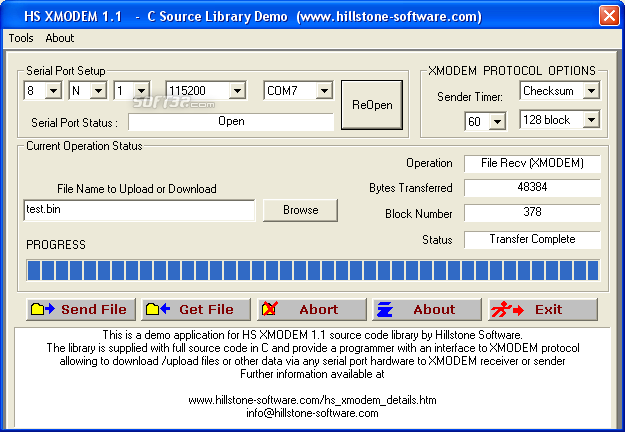Click the red X icon on Abort
This screenshot has width=625, height=432.
point(270,309)
